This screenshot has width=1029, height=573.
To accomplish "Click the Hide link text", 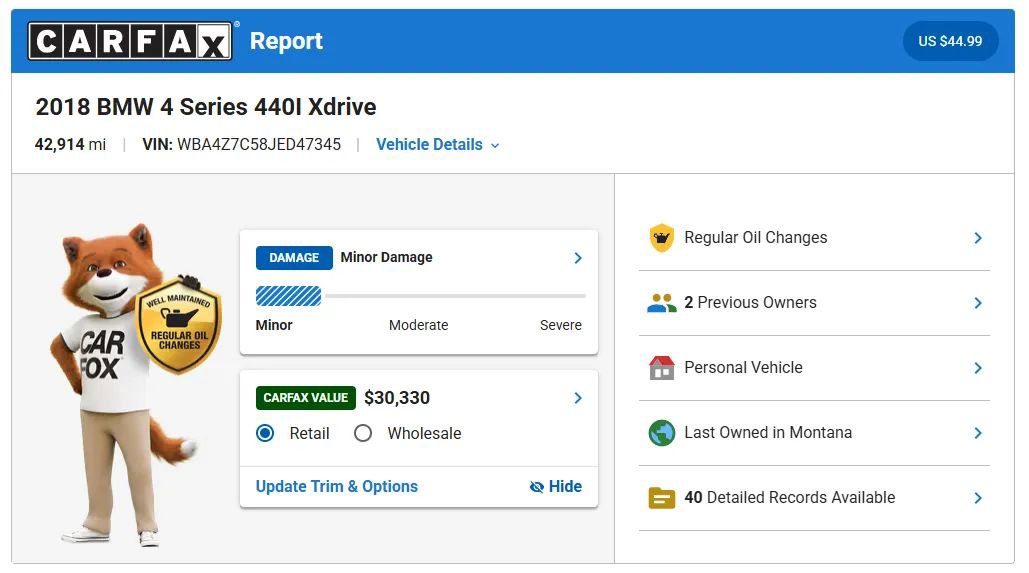I will tap(565, 486).
